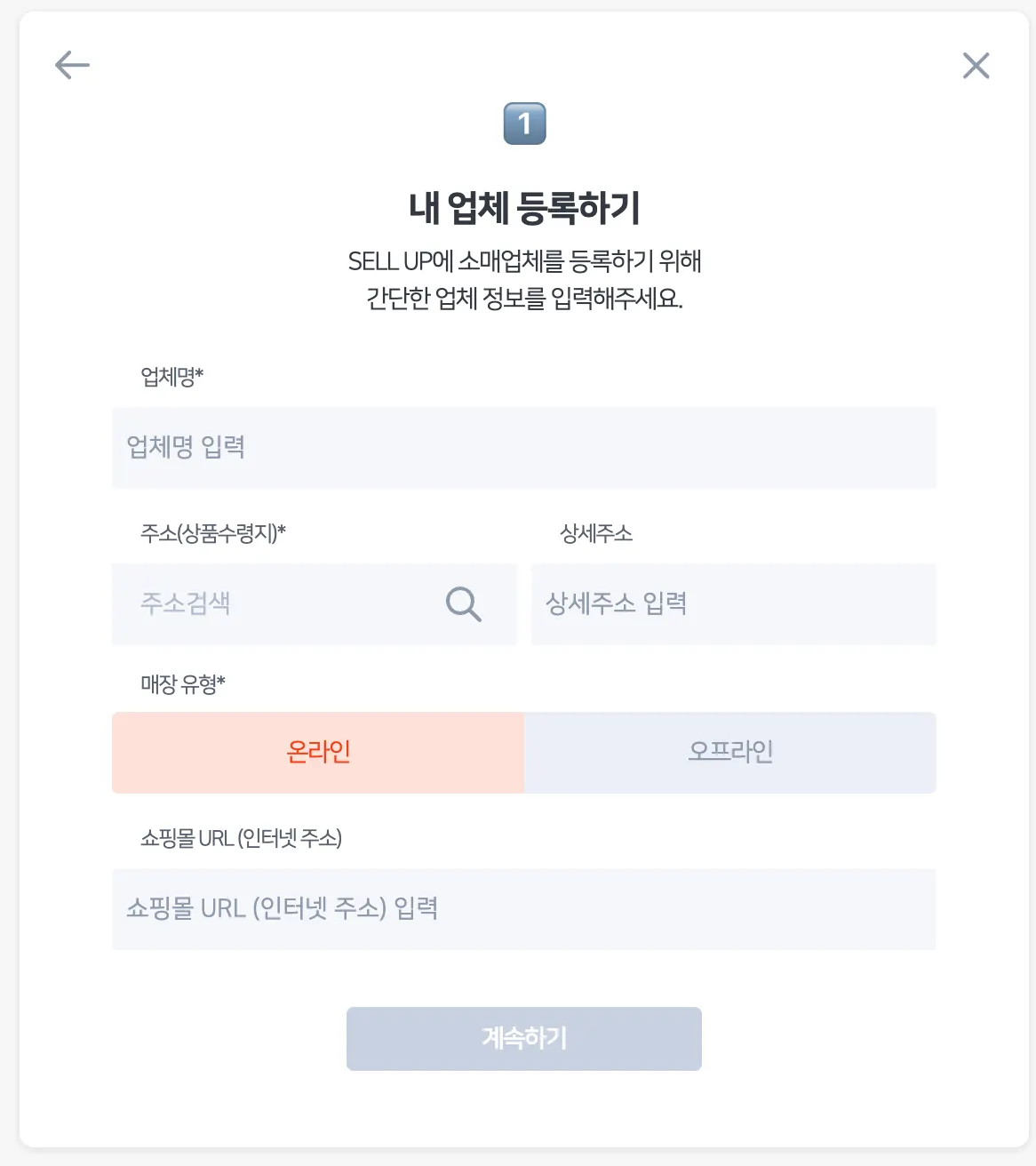Focus the 쇼핑몰 URL input field
This screenshot has height=1166, width=1036.
coord(524,908)
